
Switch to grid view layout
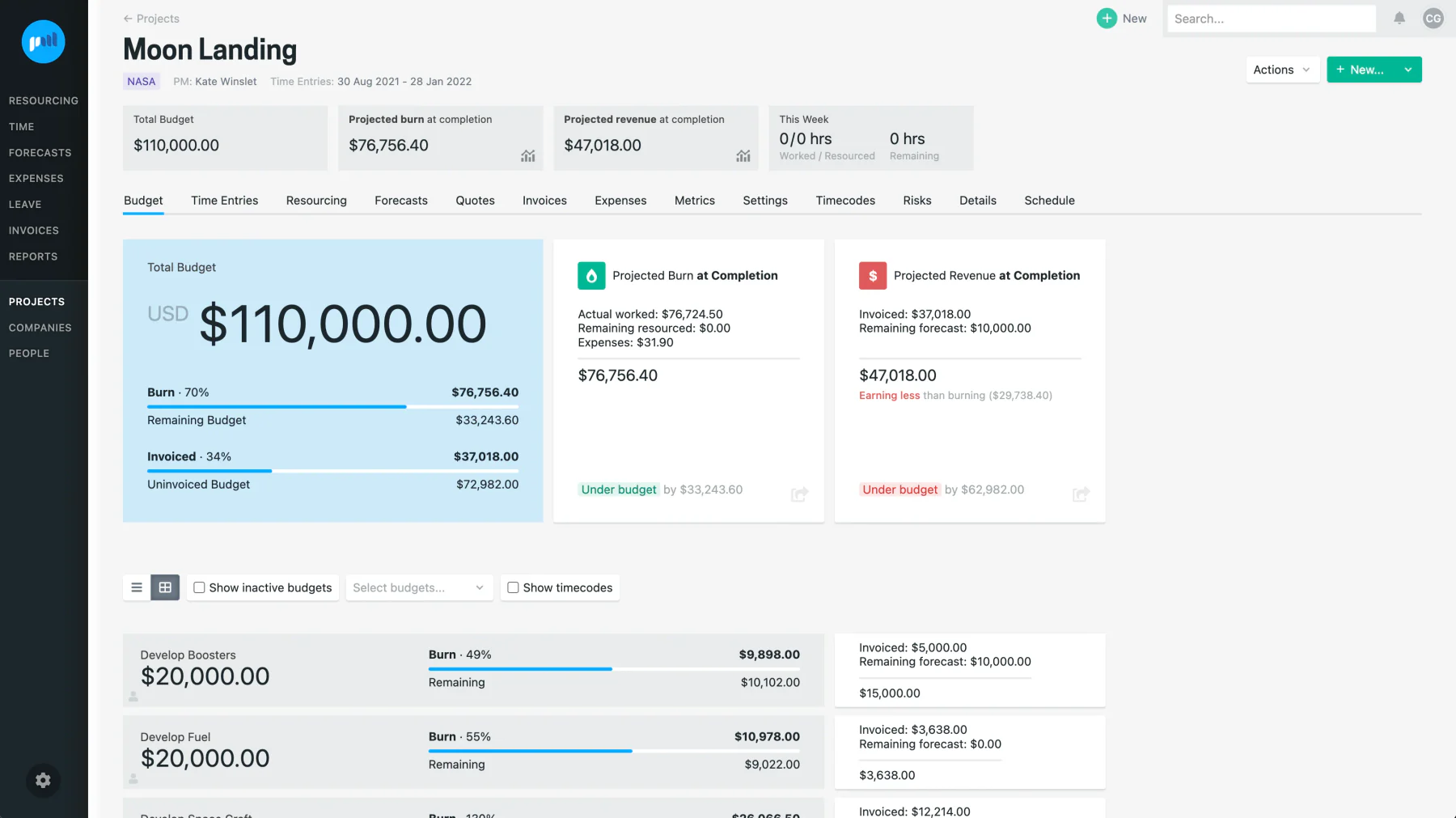click(x=165, y=587)
